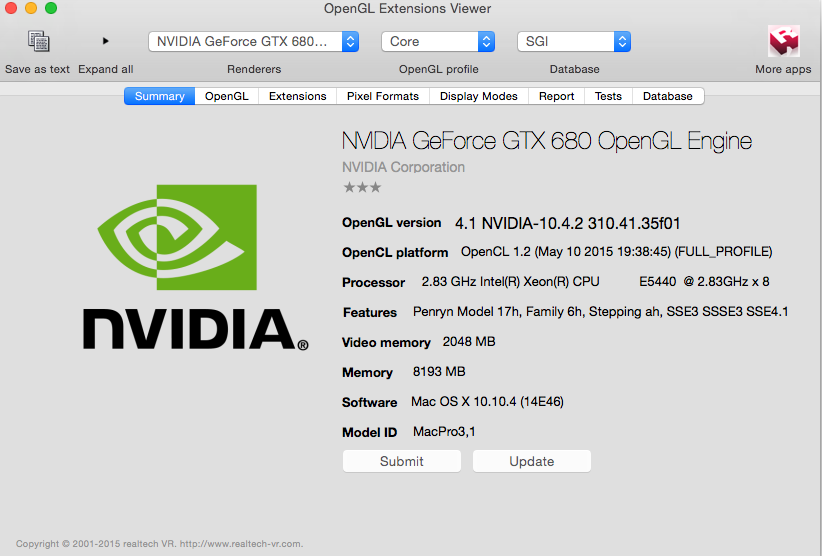Click the Video memory value '2048 MB'
822x556 pixels.
(x=469, y=342)
